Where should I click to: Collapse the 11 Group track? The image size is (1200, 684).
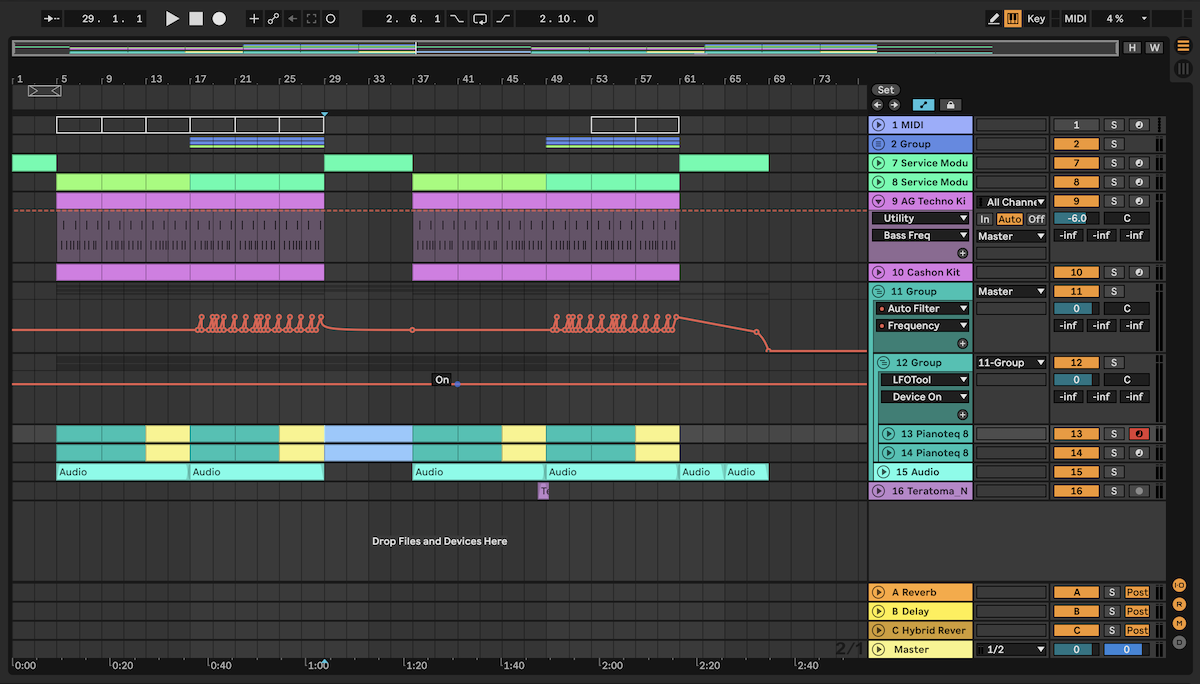[878, 291]
